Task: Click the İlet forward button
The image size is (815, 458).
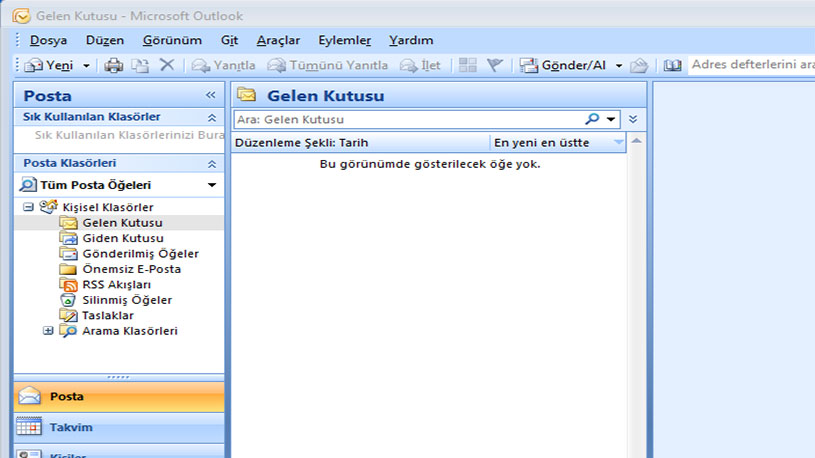Action: [420, 66]
